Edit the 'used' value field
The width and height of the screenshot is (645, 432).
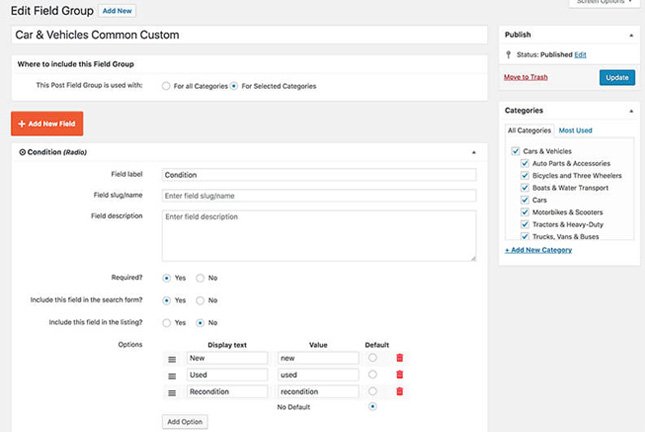click(x=318, y=375)
